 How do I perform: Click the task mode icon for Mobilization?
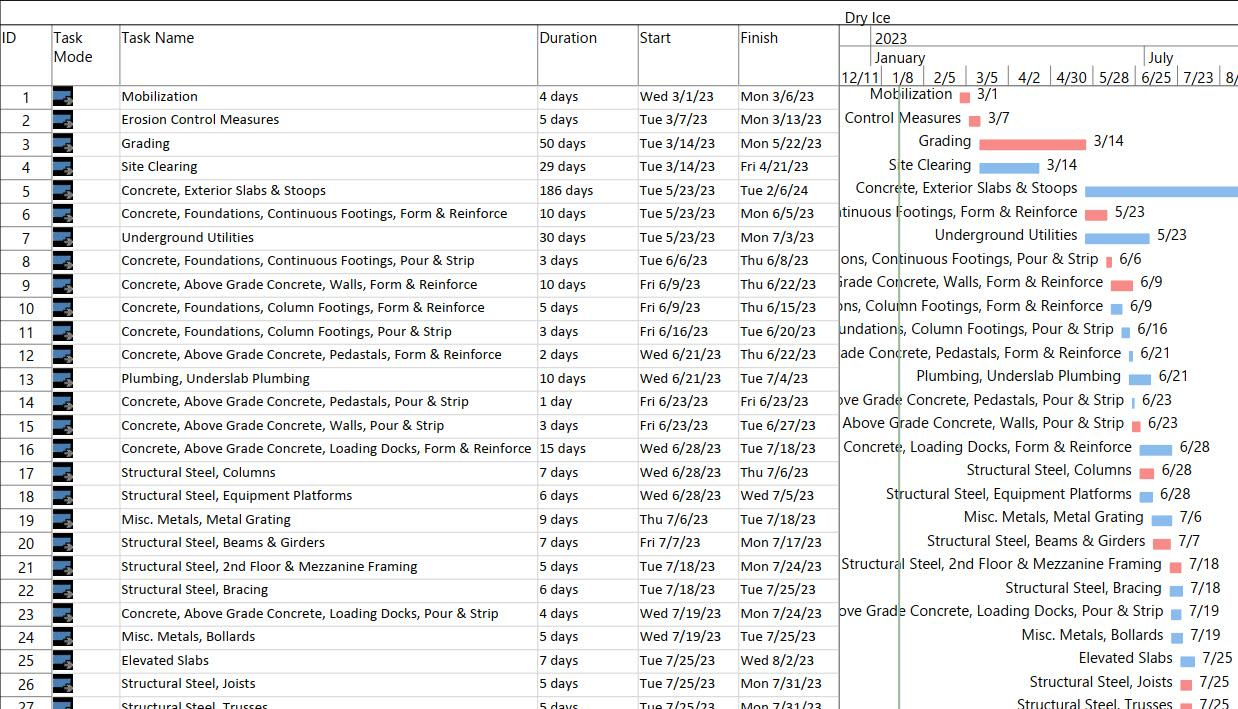point(63,97)
